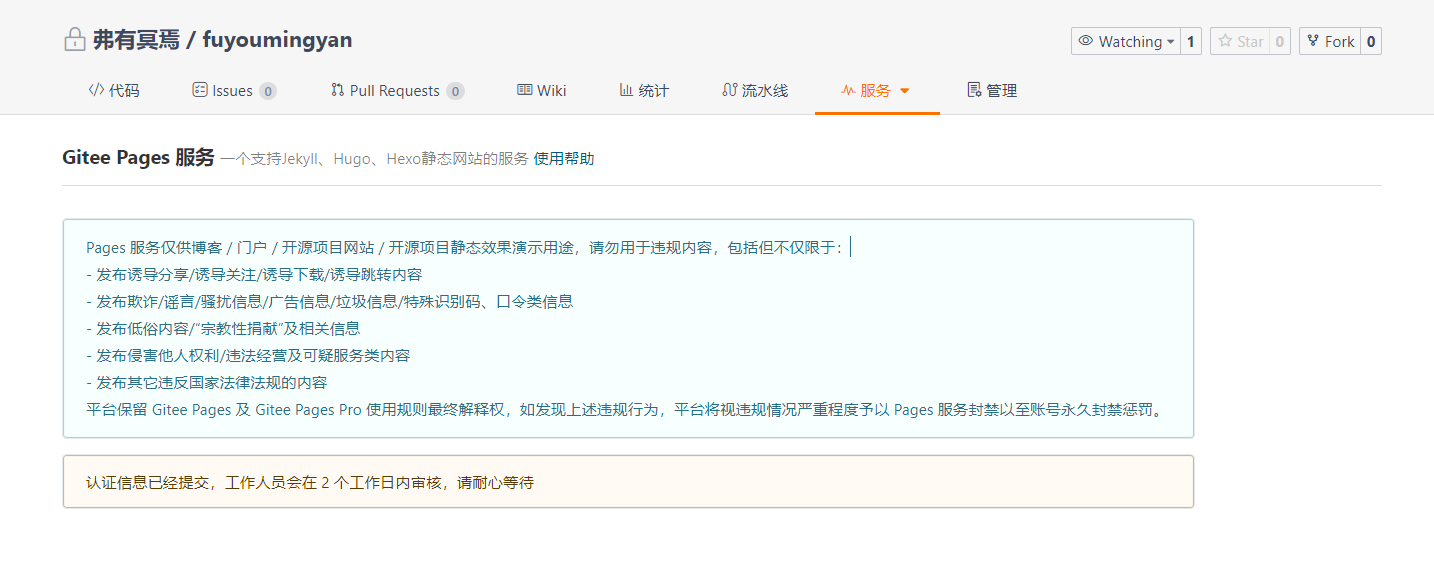Click the private repository lock icon
The height and width of the screenshot is (562, 1434).
[x=74, y=40]
